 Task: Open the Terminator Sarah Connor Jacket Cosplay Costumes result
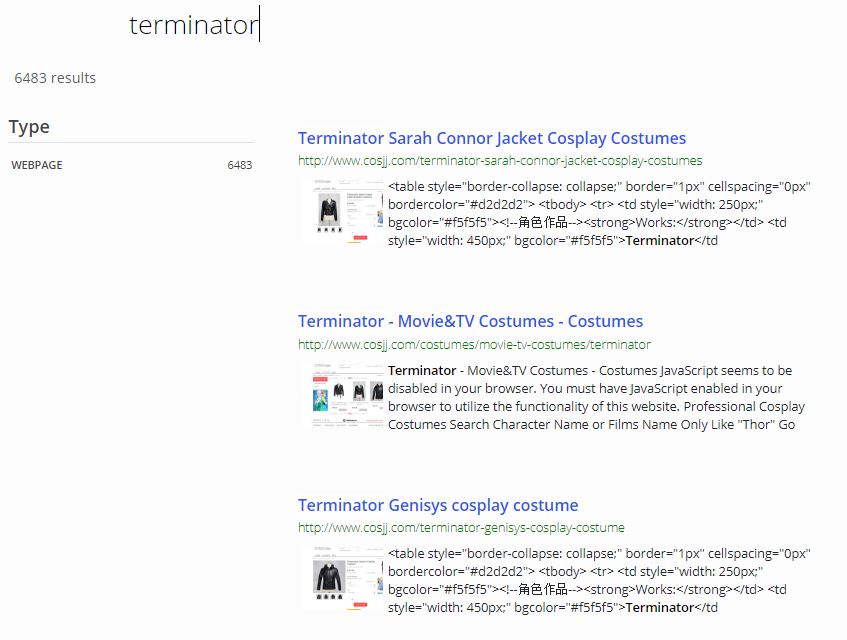pos(490,137)
